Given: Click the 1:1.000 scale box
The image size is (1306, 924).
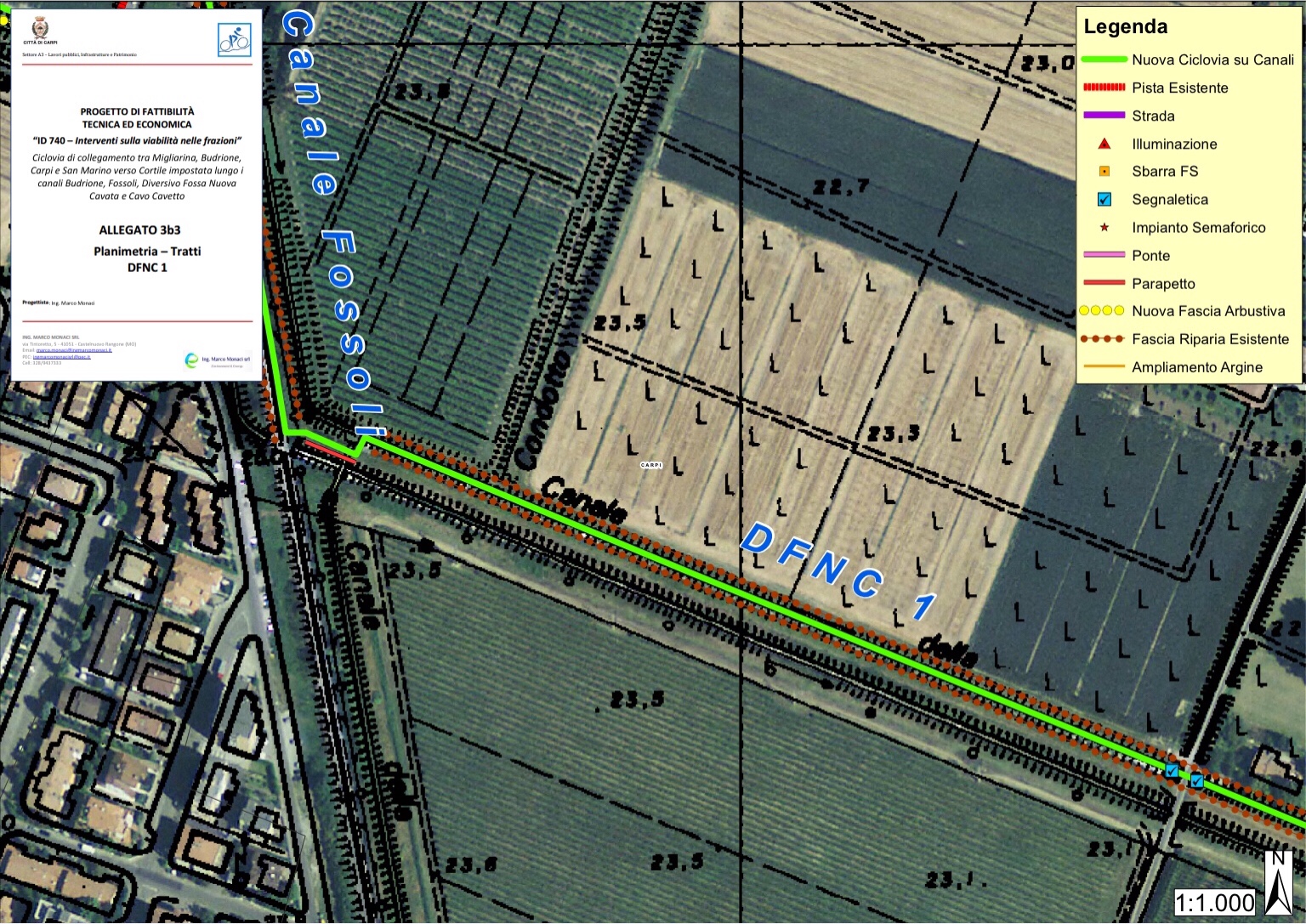Looking at the screenshot, I should tap(1215, 902).
